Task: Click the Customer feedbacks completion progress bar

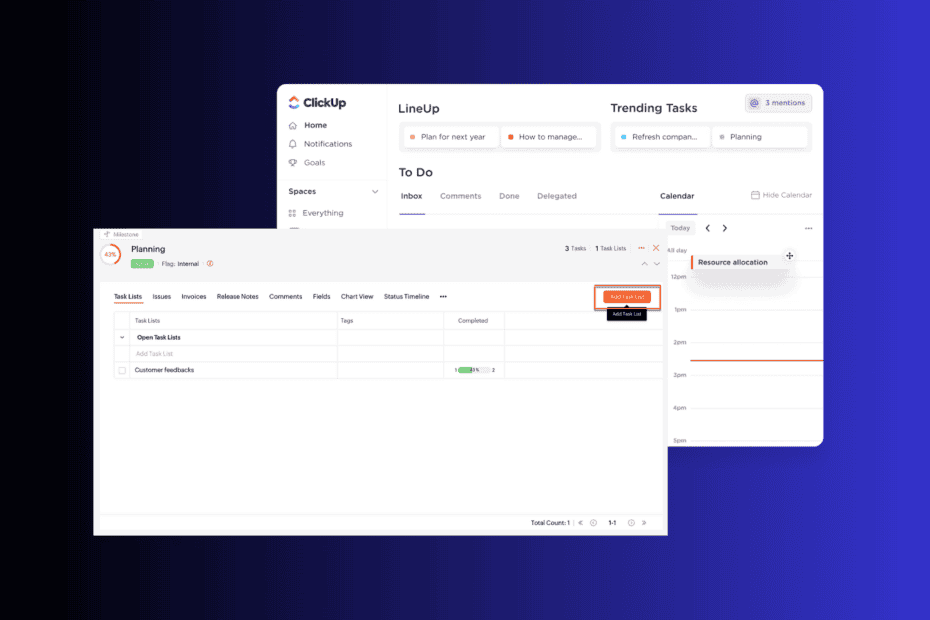Action: tap(474, 370)
